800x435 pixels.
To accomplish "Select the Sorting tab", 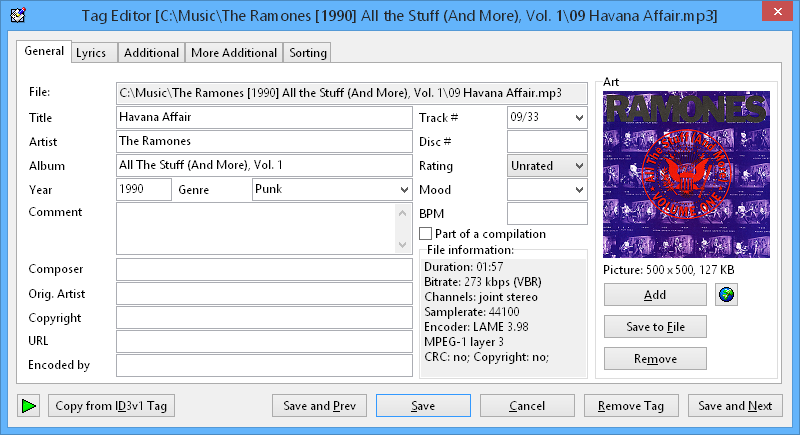I will (x=308, y=53).
